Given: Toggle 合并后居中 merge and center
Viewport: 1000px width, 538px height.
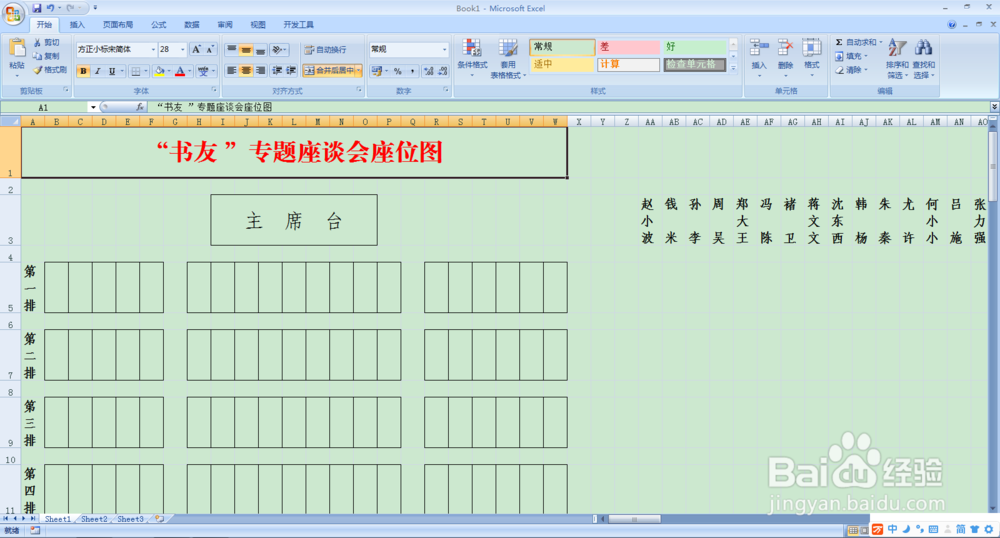Looking at the screenshot, I should pyautogui.click(x=329, y=70).
